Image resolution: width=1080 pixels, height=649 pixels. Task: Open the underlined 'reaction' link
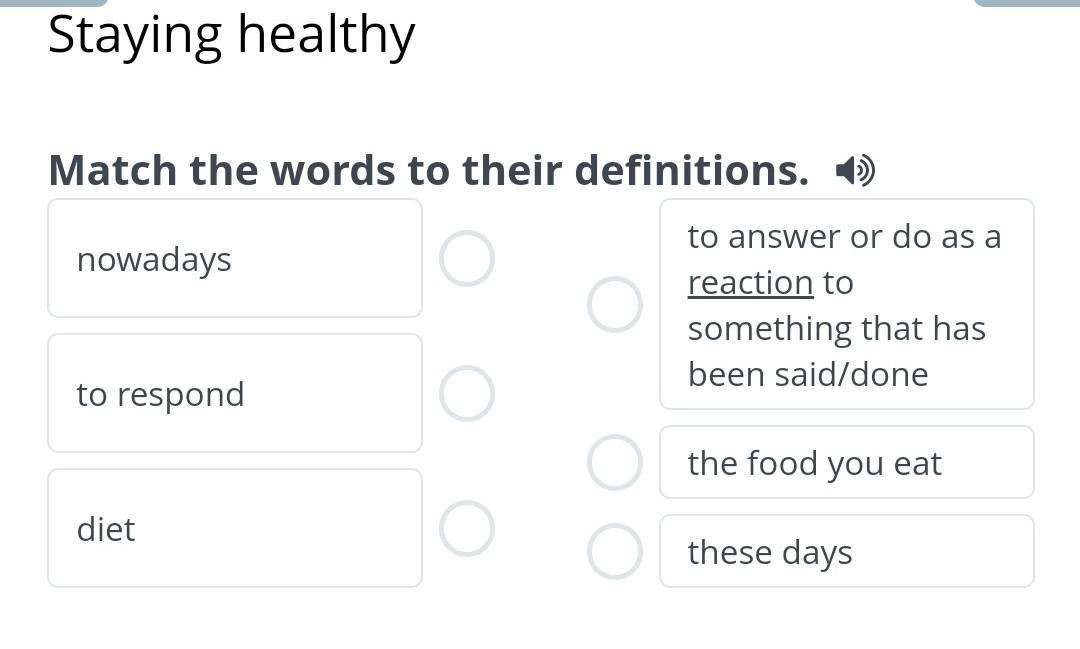[751, 283]
